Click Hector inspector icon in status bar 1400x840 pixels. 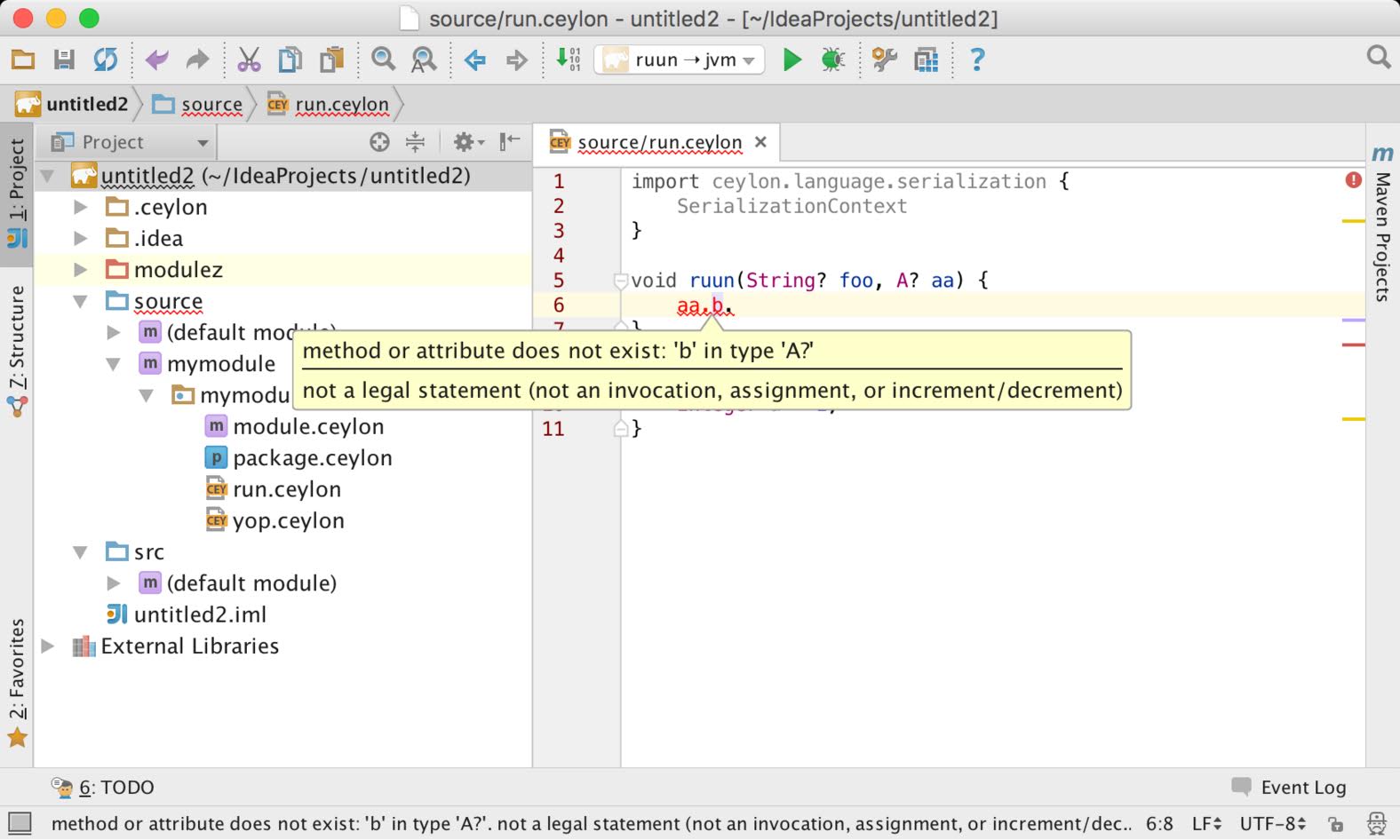[1376, 824]
